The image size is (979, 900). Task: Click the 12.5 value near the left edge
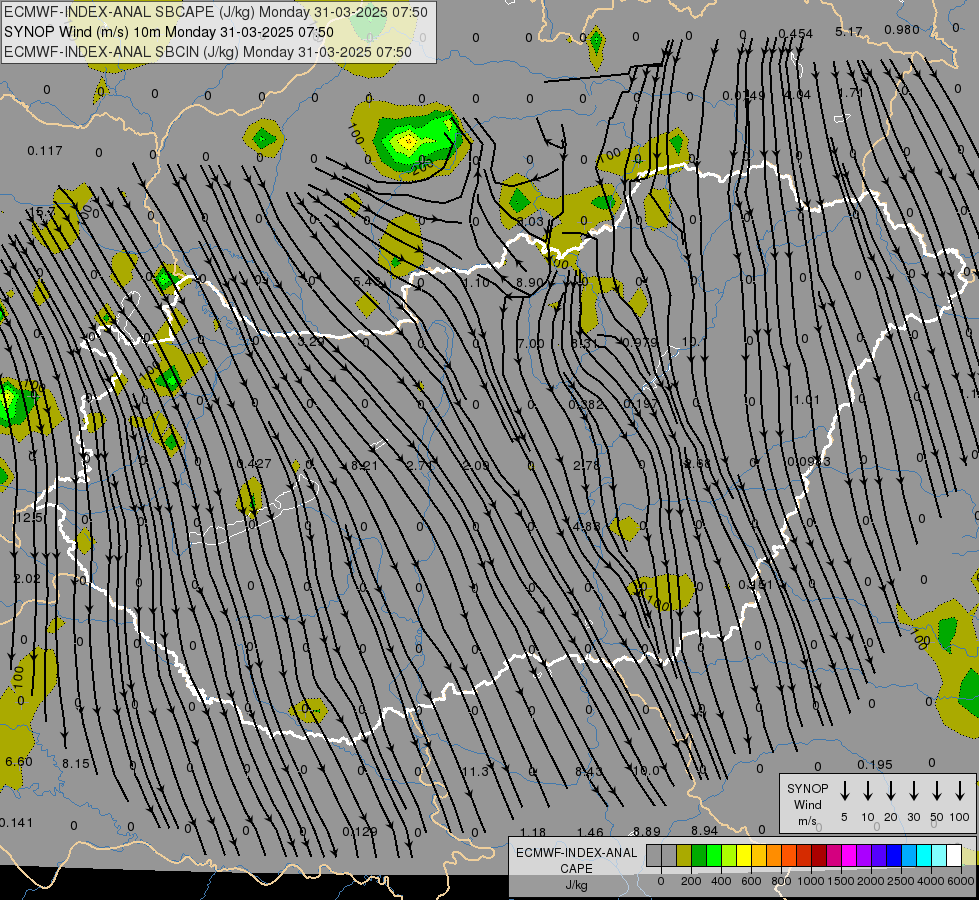29,518
